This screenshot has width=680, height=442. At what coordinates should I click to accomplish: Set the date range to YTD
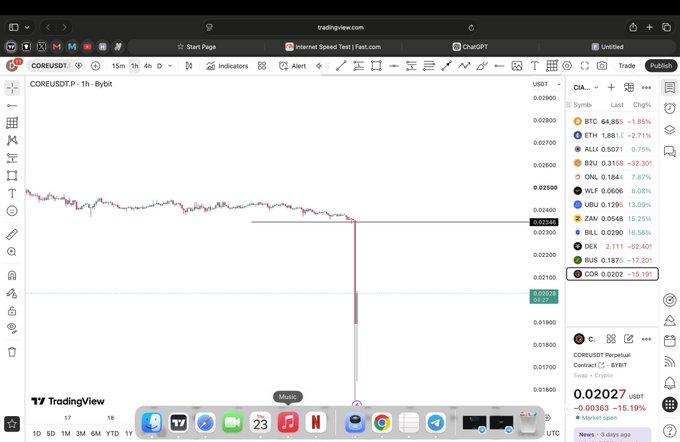point(113,433)
